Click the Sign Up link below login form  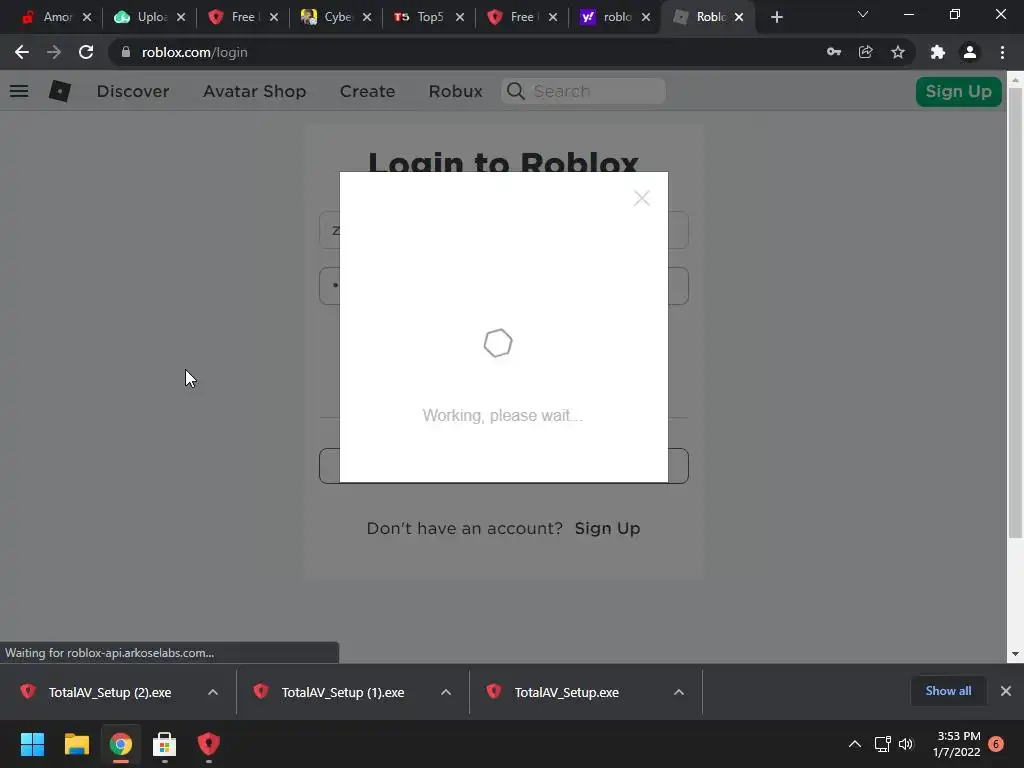(607, 528)
